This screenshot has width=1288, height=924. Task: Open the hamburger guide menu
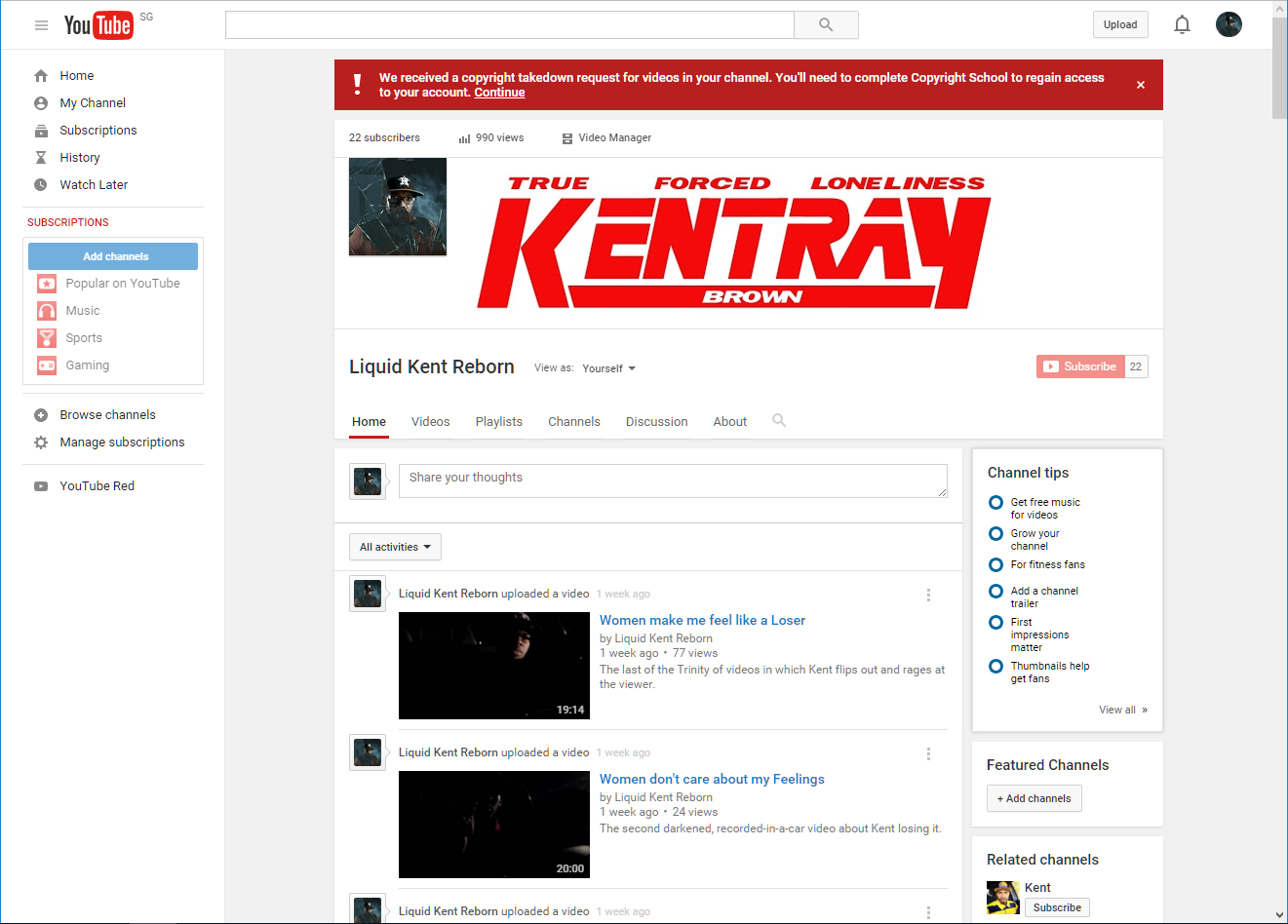[41, 25]
